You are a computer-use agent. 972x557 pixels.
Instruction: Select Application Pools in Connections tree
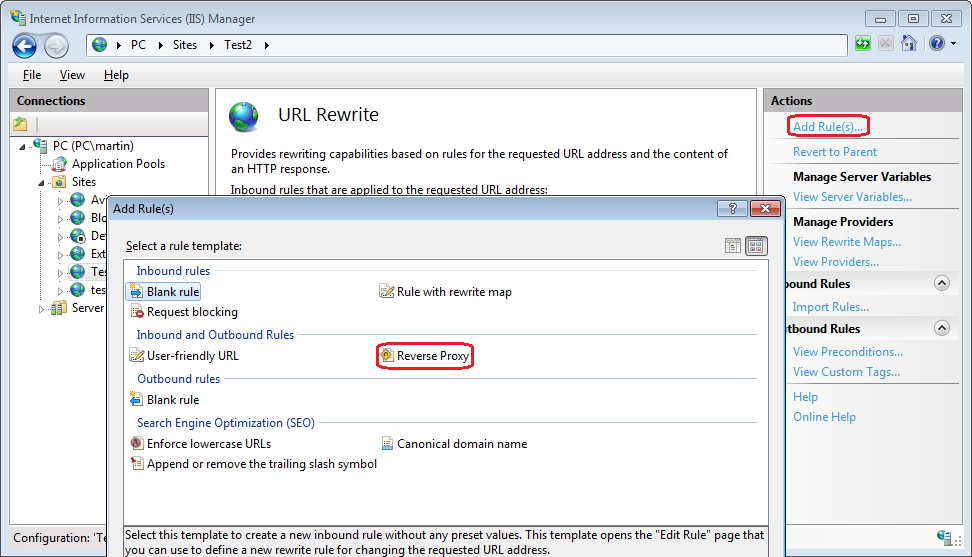coord(118,164)
